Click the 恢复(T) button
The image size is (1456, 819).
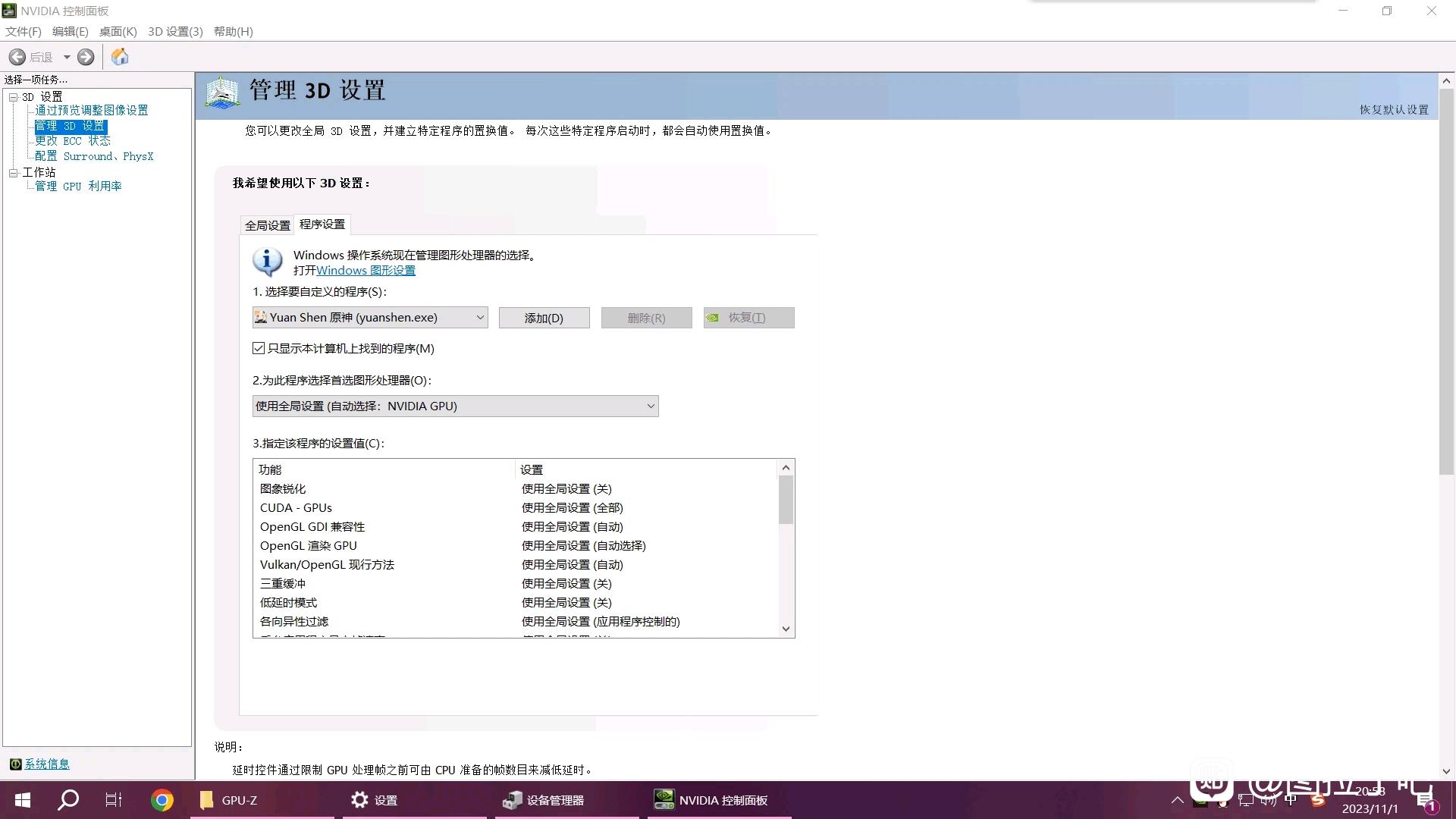tap(749, 318)
